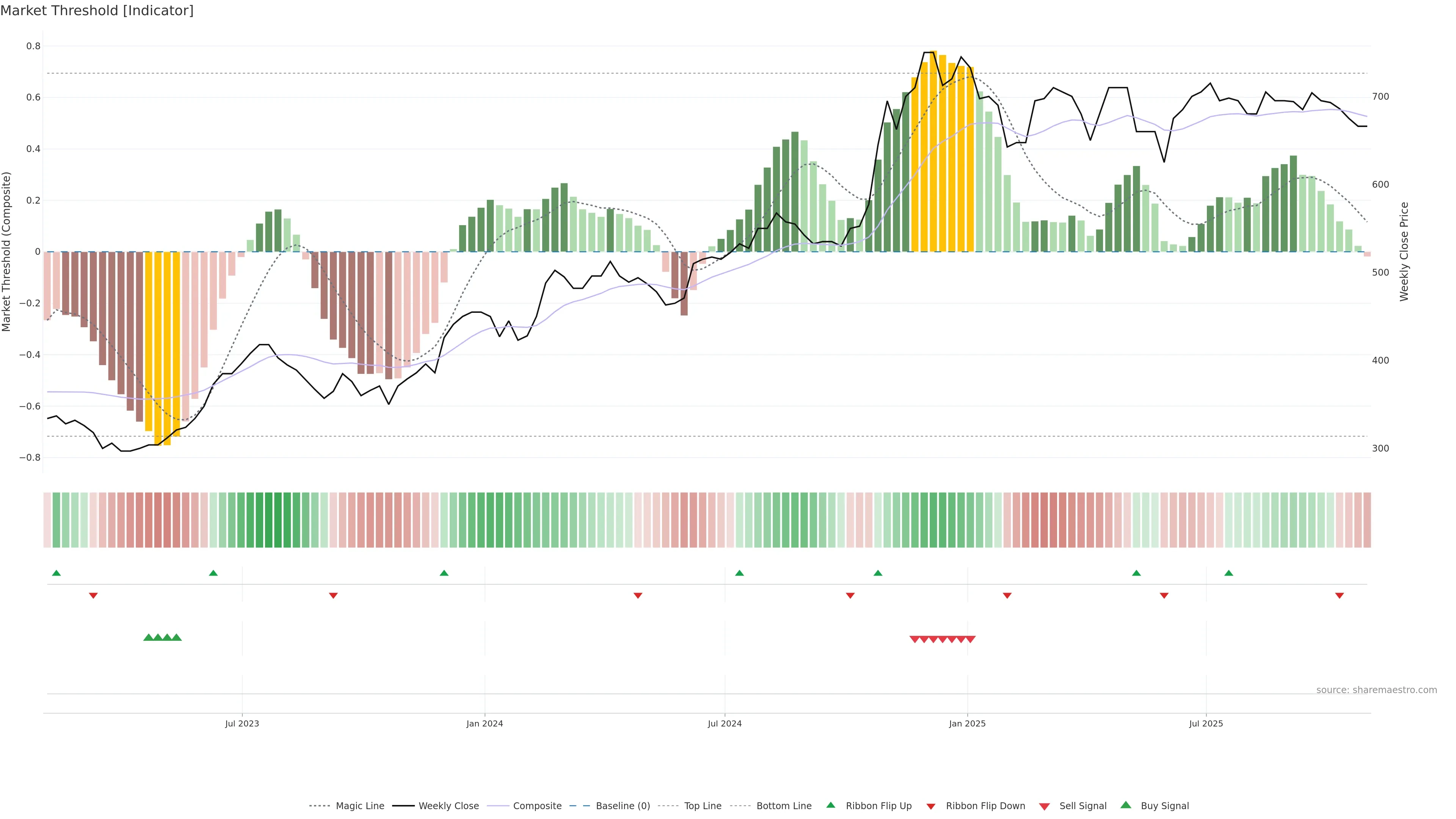
Task: Click the Jul 2023 axis label
Action: (242, 723)
